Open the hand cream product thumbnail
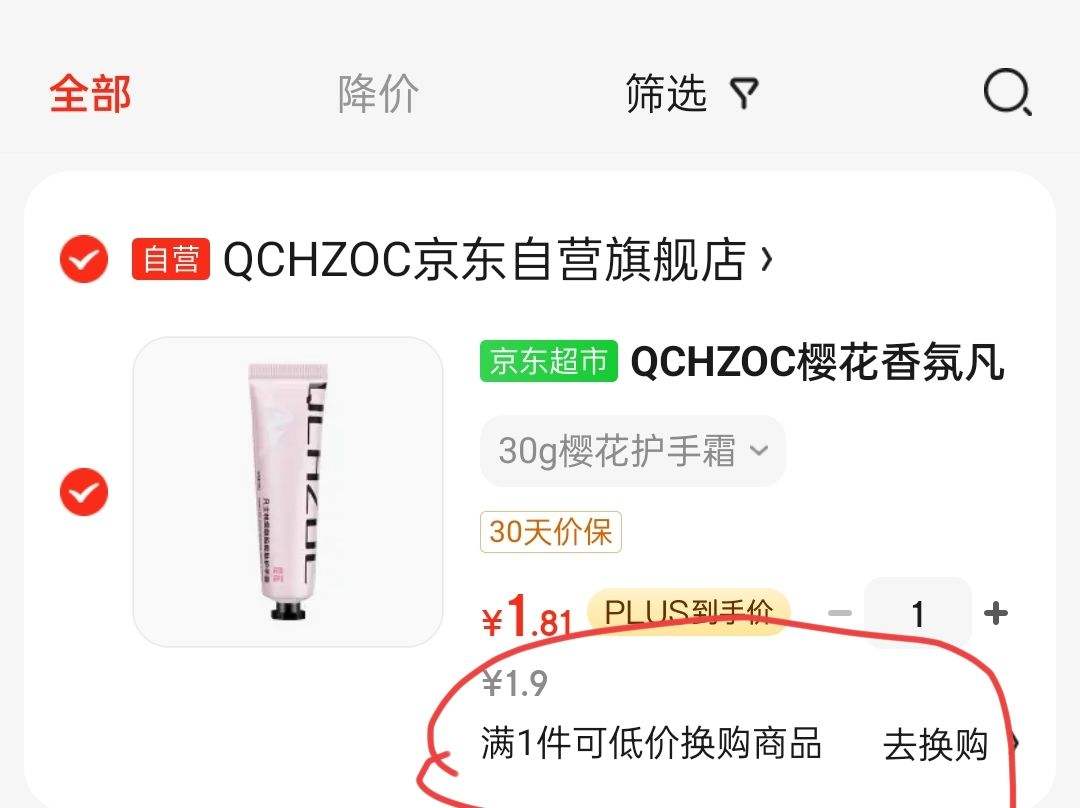The width and height of the screenshot is (1080, 808). tap(288, 492)
